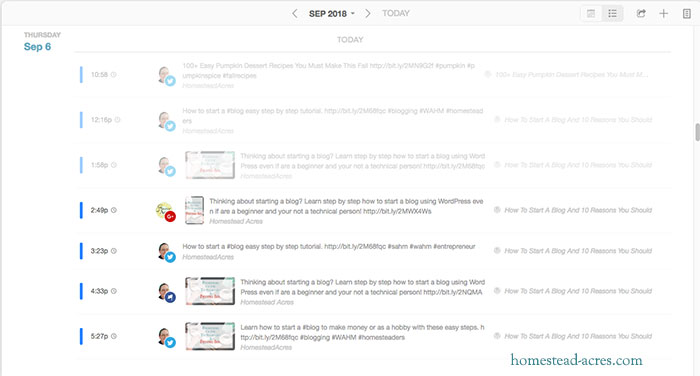Viewport: 700px width, 376px height.
Task: Click the clock icon next to 2:49p
Action: (x=114, y=210)
